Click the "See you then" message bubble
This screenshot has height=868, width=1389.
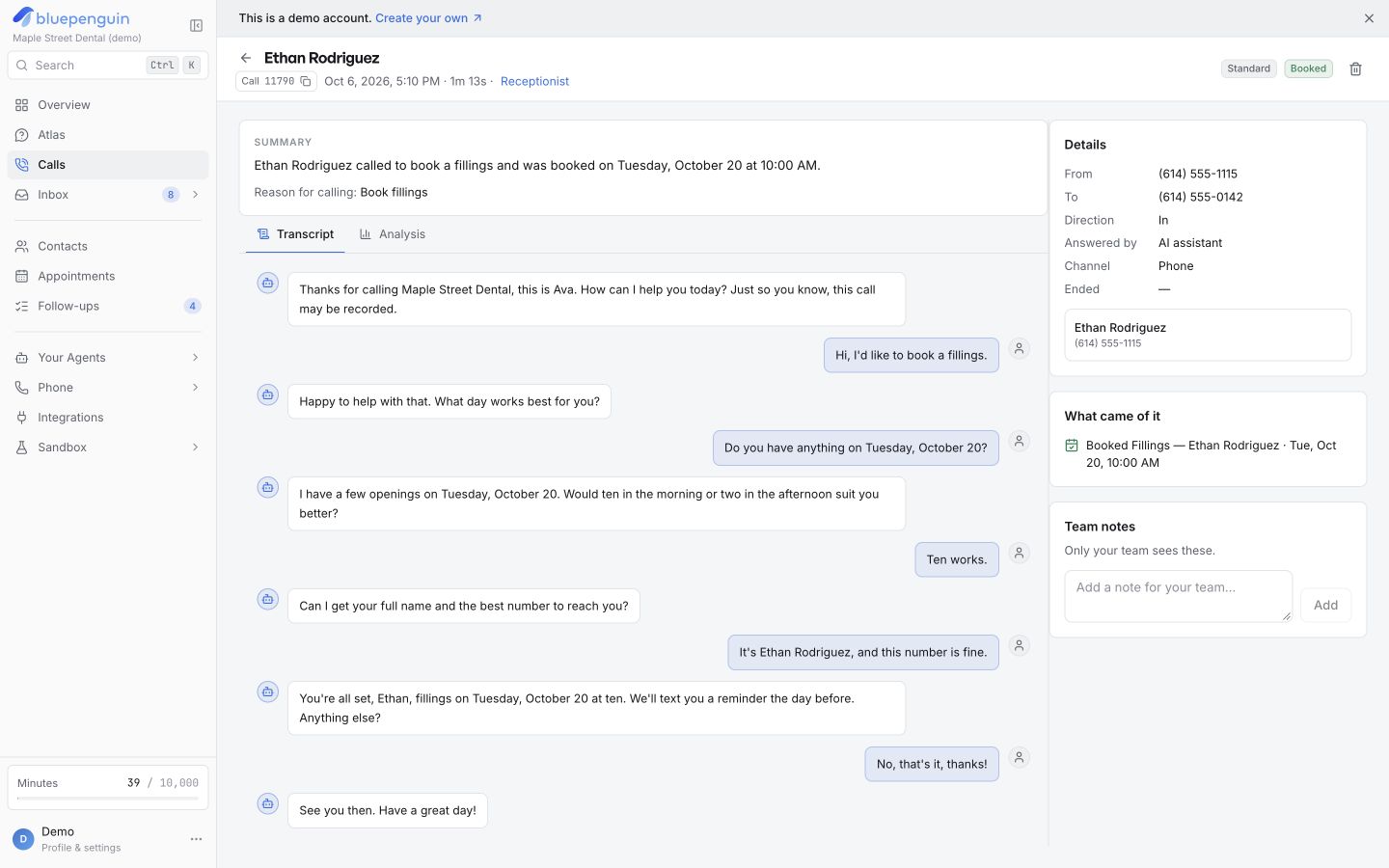[x=388, y=811]
